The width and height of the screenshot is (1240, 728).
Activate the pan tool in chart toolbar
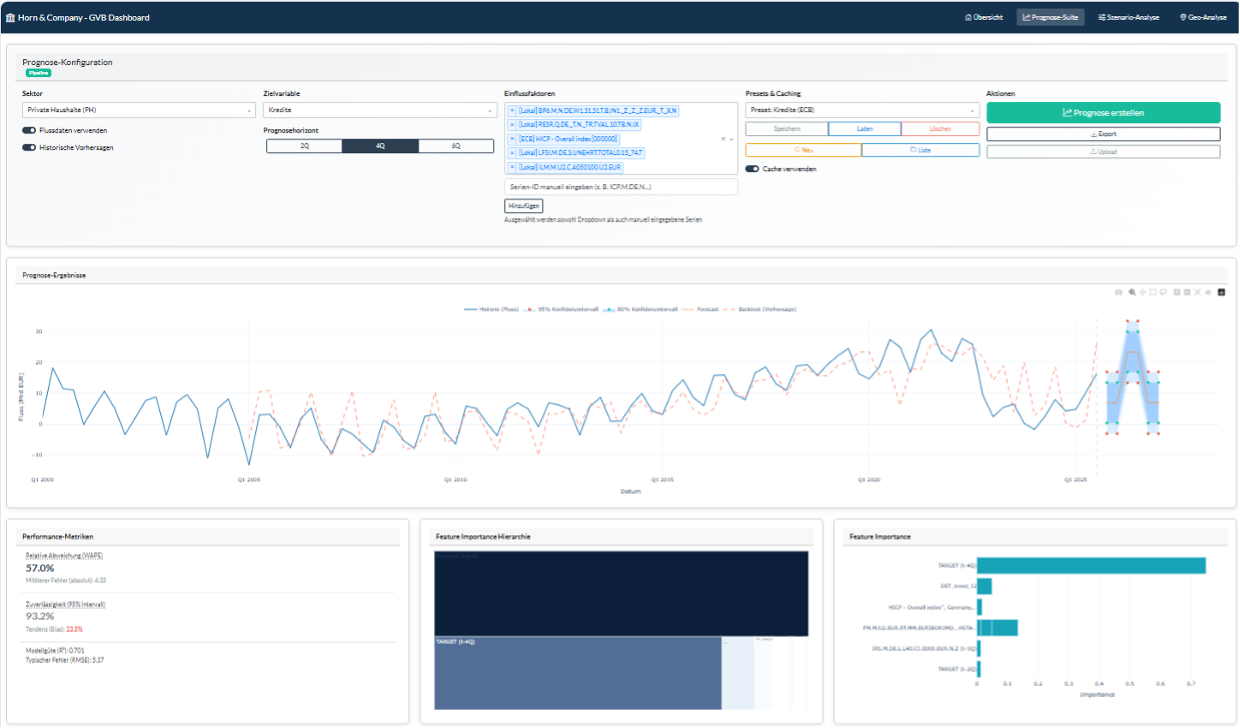[x=1142, y=292]
